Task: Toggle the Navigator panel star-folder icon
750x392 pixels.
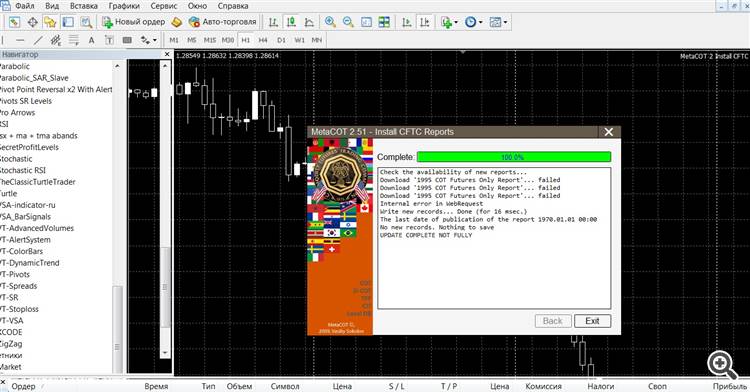Action: pyautogui.click(x=50, y=22)
